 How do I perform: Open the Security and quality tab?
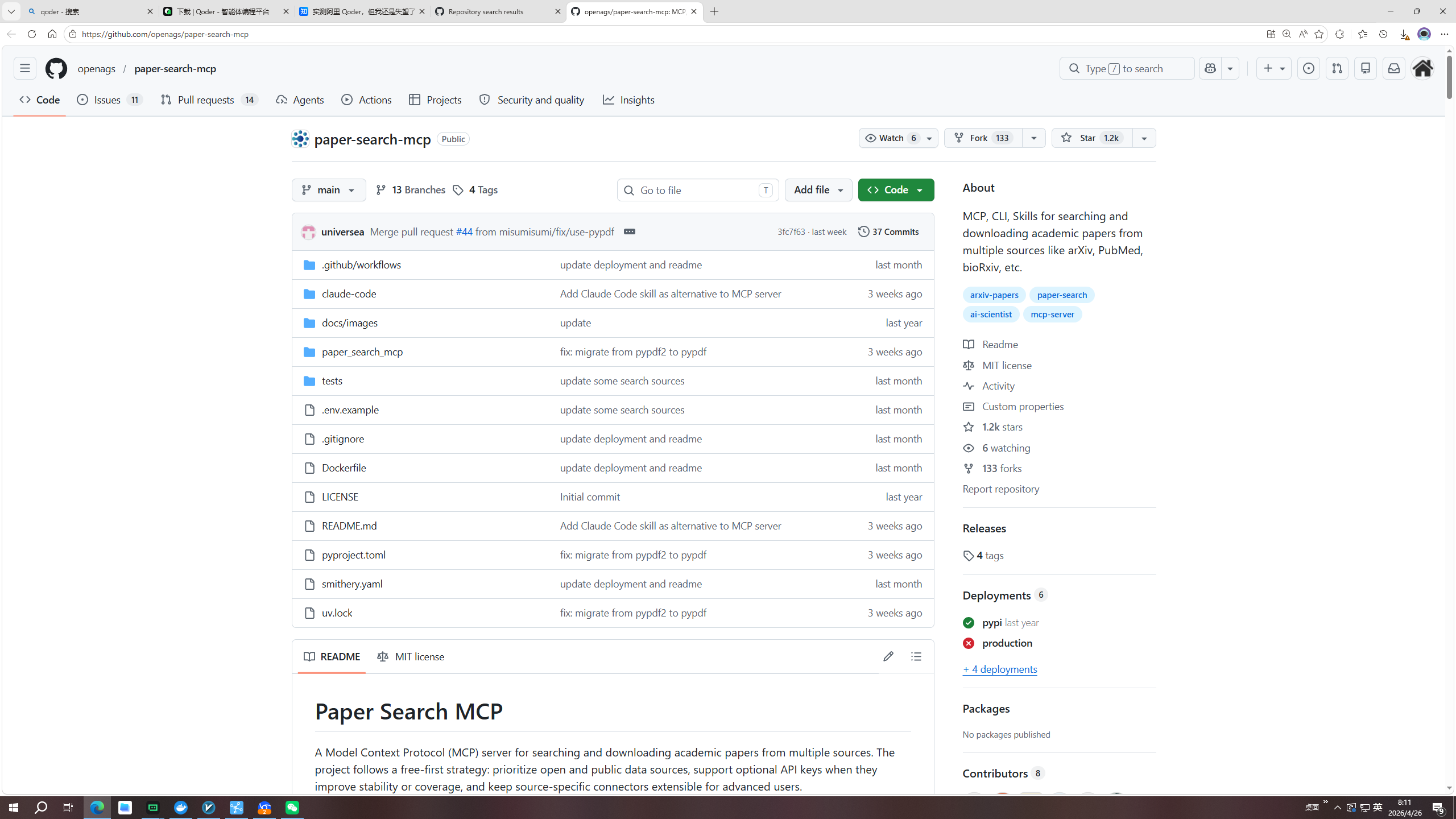(532, 100)
